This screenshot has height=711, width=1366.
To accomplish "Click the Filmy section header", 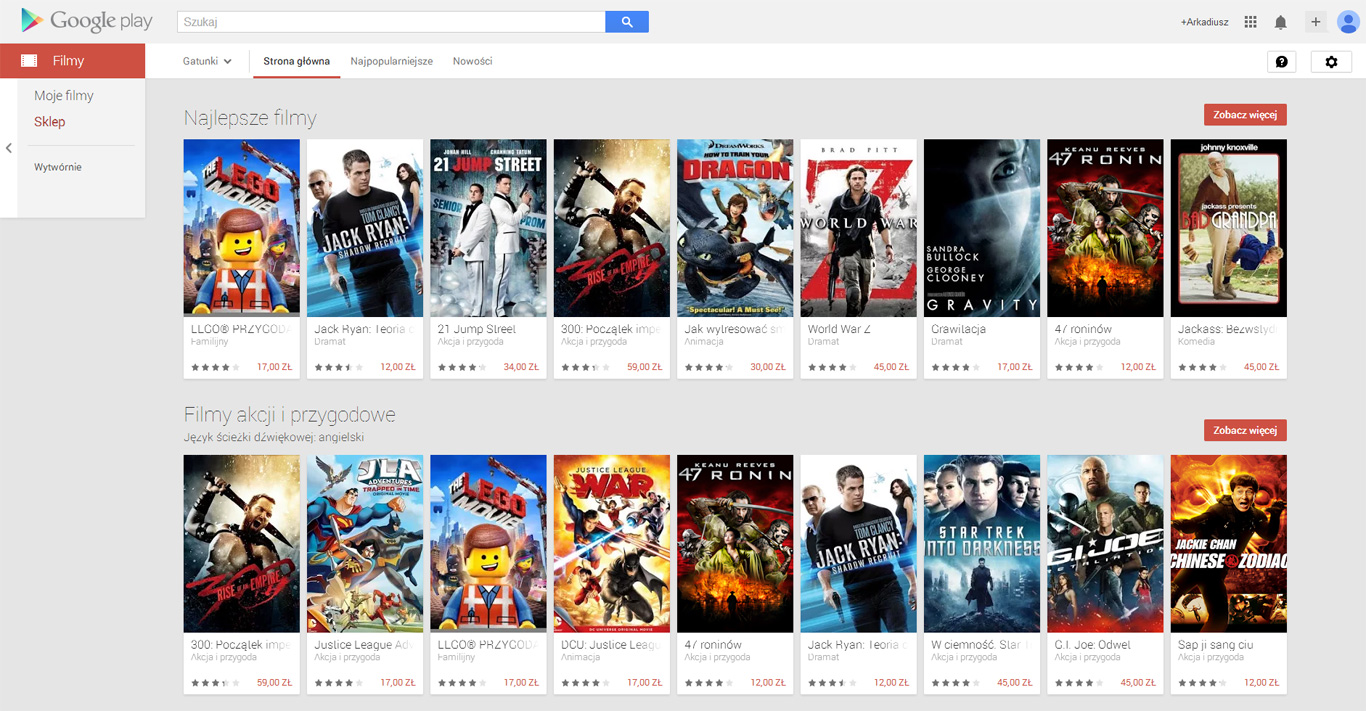I will (73, 61).
